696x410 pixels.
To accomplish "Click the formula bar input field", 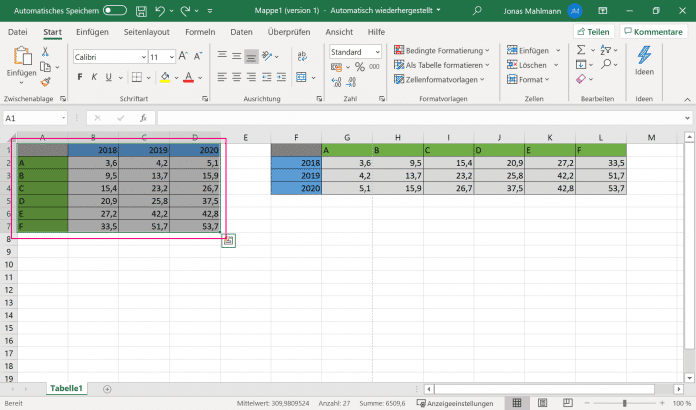I will coord(400,117).
